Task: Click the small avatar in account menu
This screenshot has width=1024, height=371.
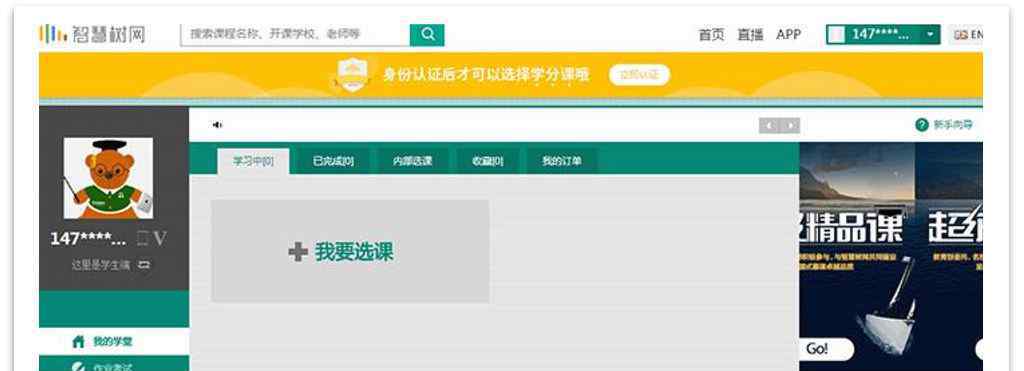Action: (x=837, y=35)
